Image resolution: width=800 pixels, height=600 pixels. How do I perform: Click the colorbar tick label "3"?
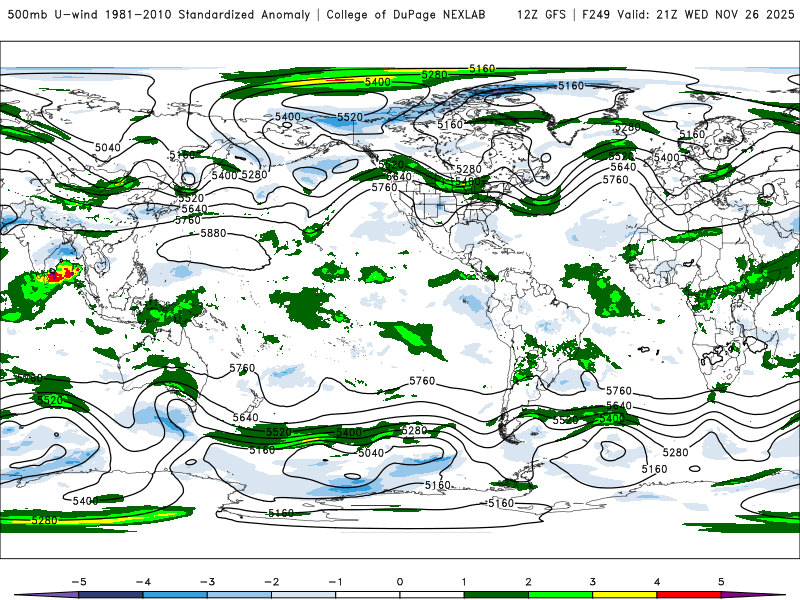[592, 582]
